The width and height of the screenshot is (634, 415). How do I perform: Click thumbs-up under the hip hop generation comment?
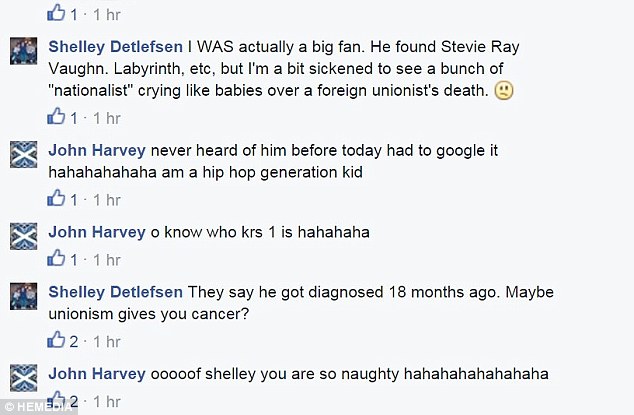[56, 198]
